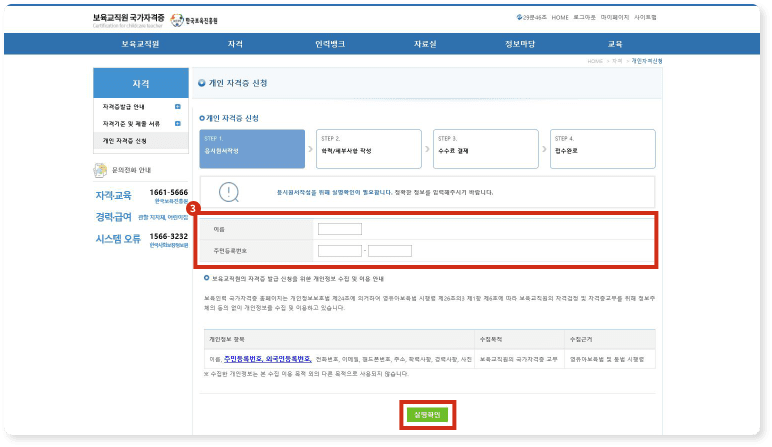772x447 pixels.
Task: Select 개인 자격증 신청 in the sidebar
Action: pyautogui.click(x=125, y=141)
